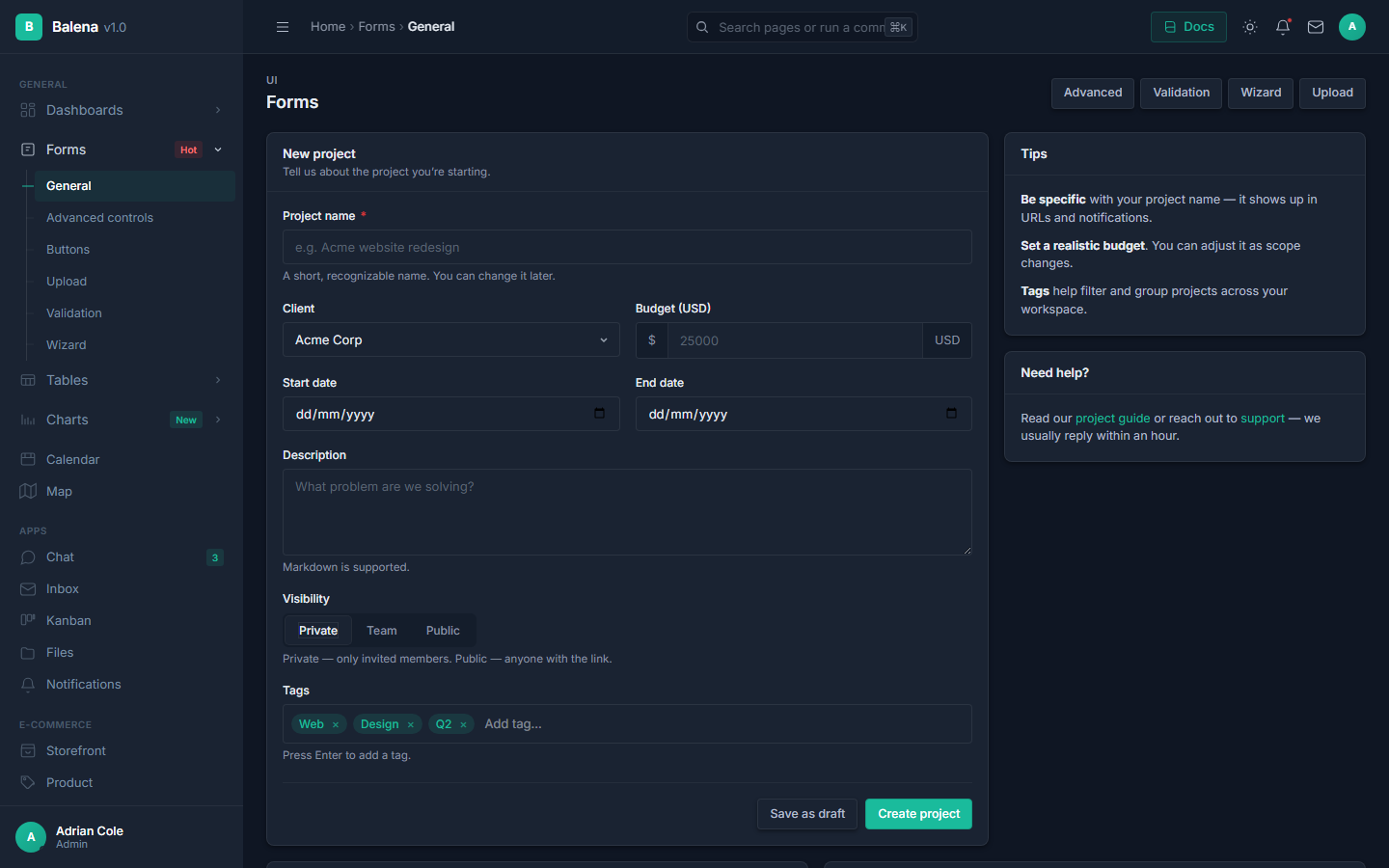Select Team visibility
The height and width of the screenshot is (868, 1389).
382,631
